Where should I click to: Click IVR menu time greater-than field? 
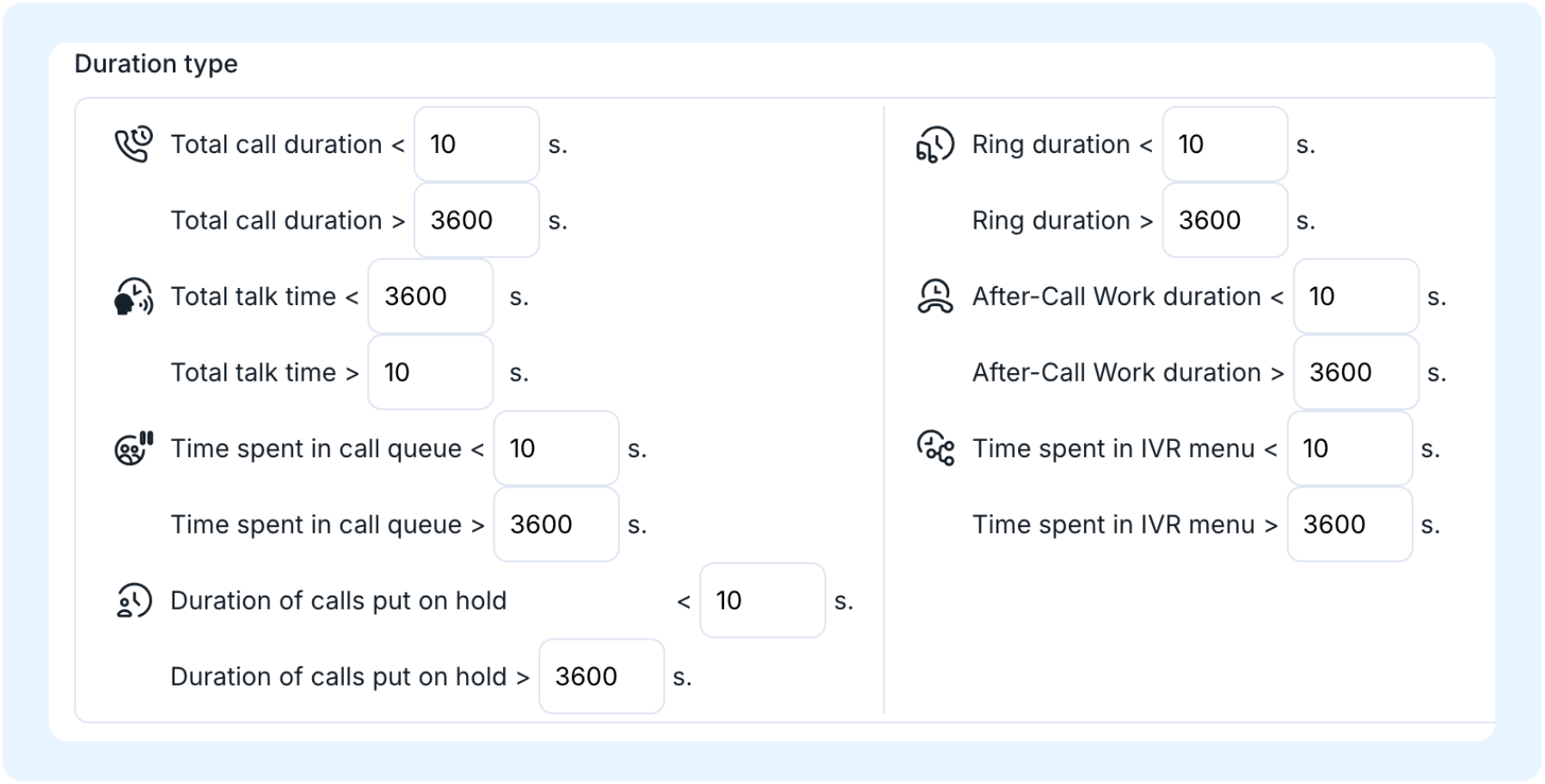[1350, 524]
